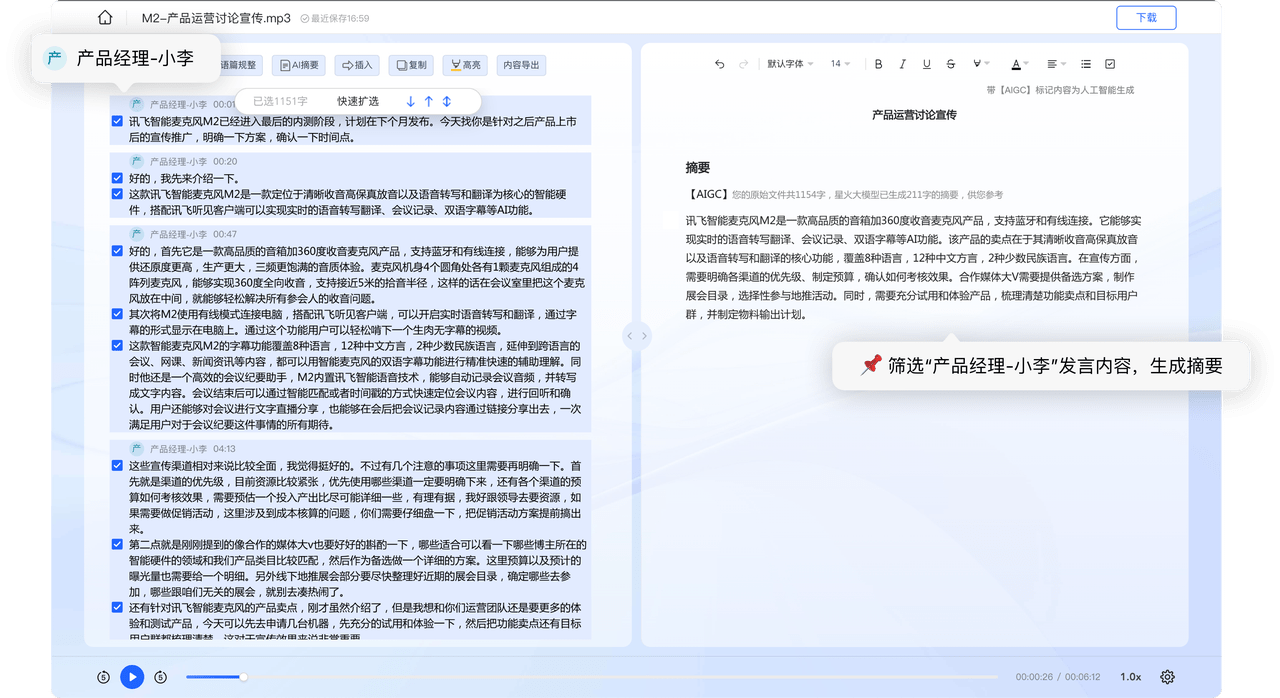Apply bold formatting in the editor
The height and width of the screenshot is (698, 1280).
pyautogui.click(x=877, y=63)
